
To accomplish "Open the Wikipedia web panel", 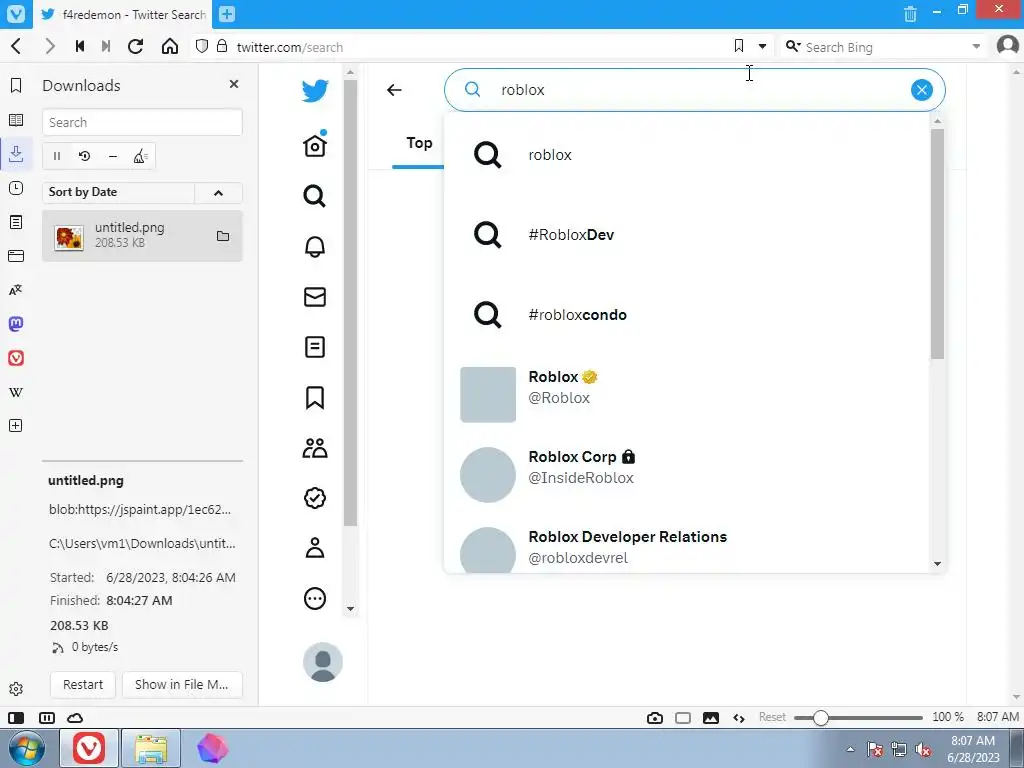I will point(16,392).
